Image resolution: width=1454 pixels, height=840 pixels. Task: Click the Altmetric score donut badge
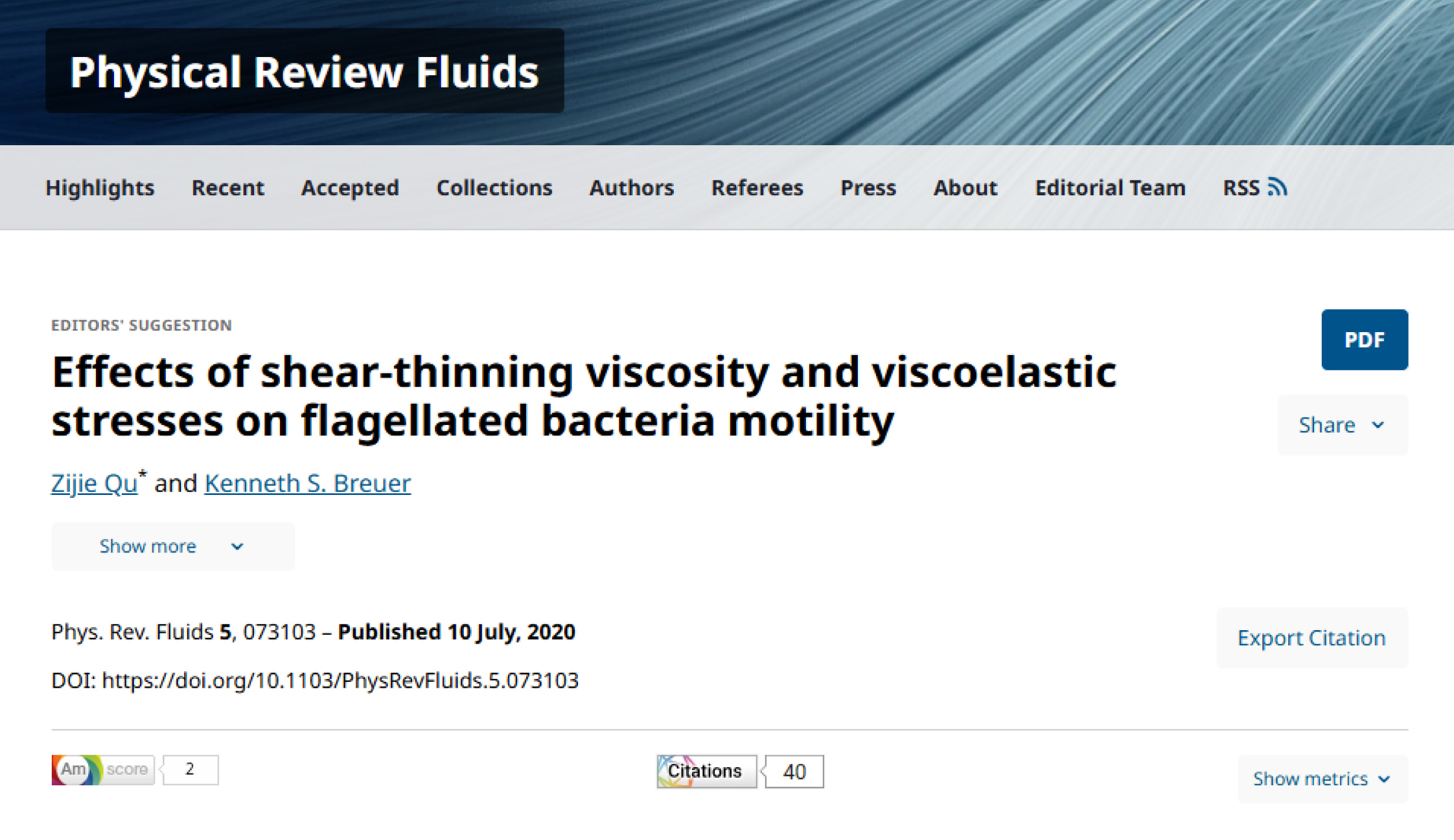(76, 769)
